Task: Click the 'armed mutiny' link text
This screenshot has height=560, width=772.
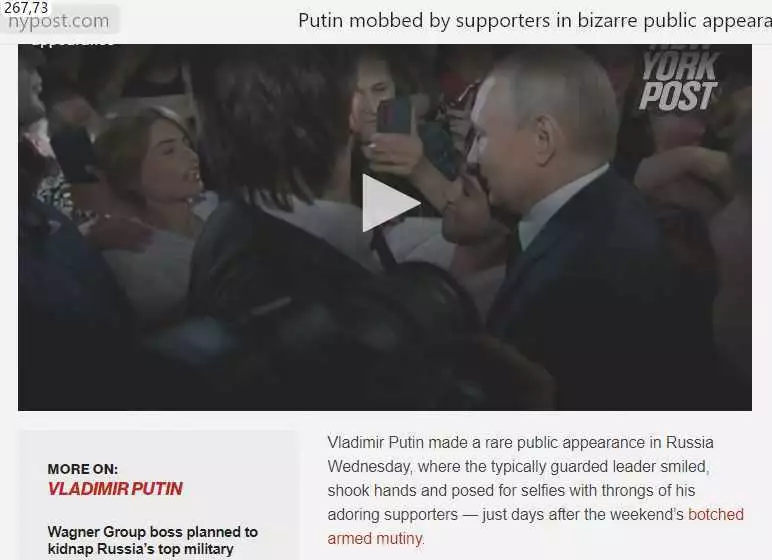Action: point(375,538)
